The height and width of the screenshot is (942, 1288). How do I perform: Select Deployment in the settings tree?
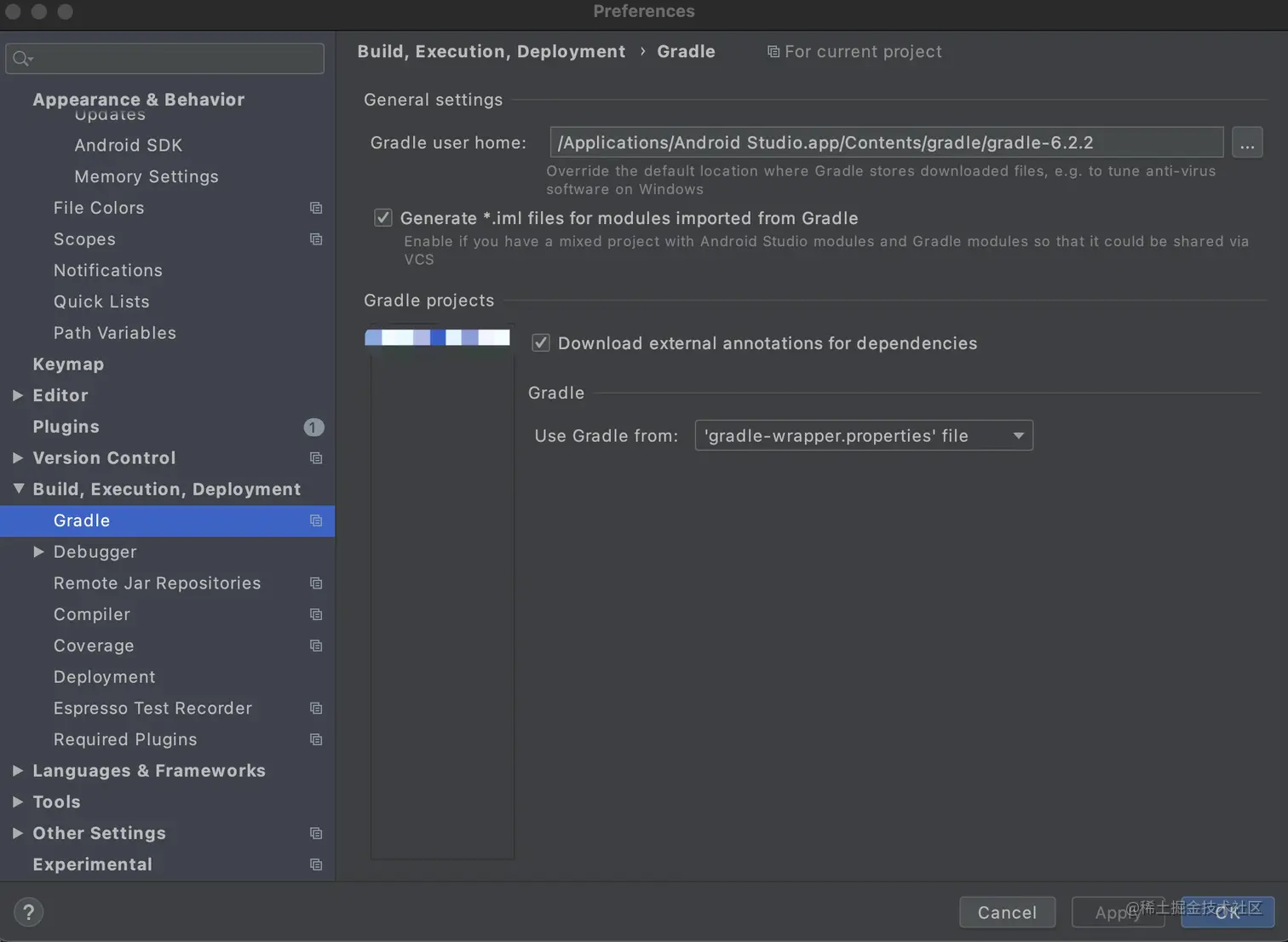click(105, 677)
